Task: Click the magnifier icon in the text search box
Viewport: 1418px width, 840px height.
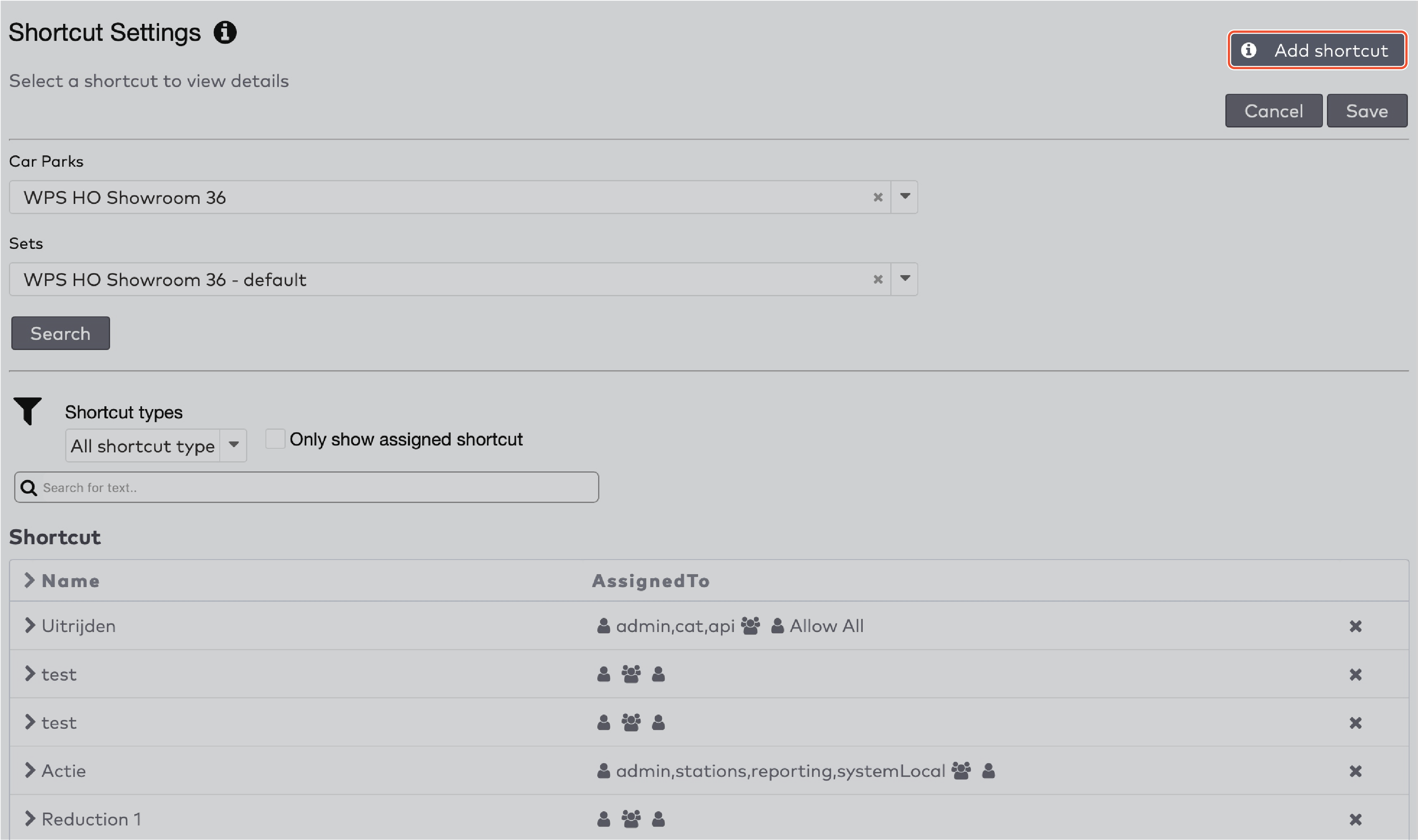Action: (29, 487)
